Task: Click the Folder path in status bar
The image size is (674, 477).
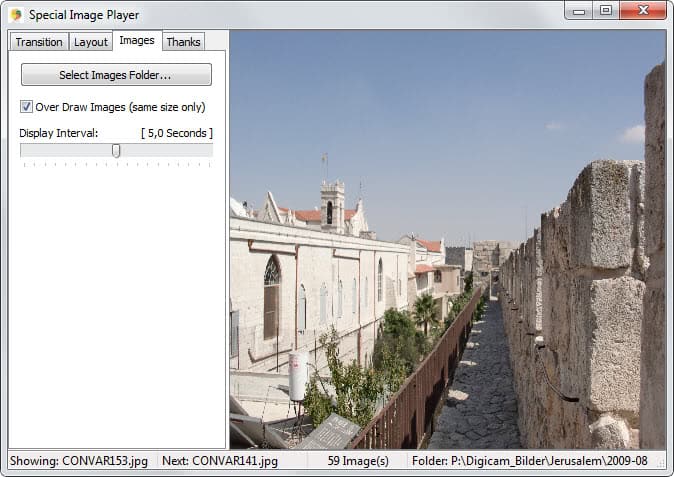Action: pos(530,461)
